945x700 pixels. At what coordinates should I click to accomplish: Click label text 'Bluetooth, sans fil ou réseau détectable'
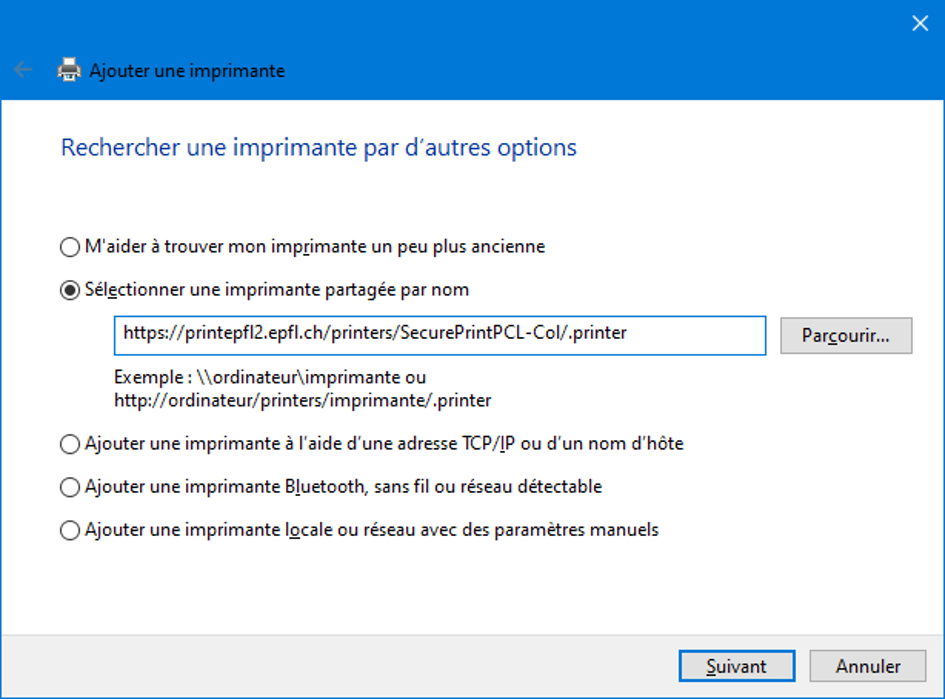pyautogui.click(x=444, y=487)
